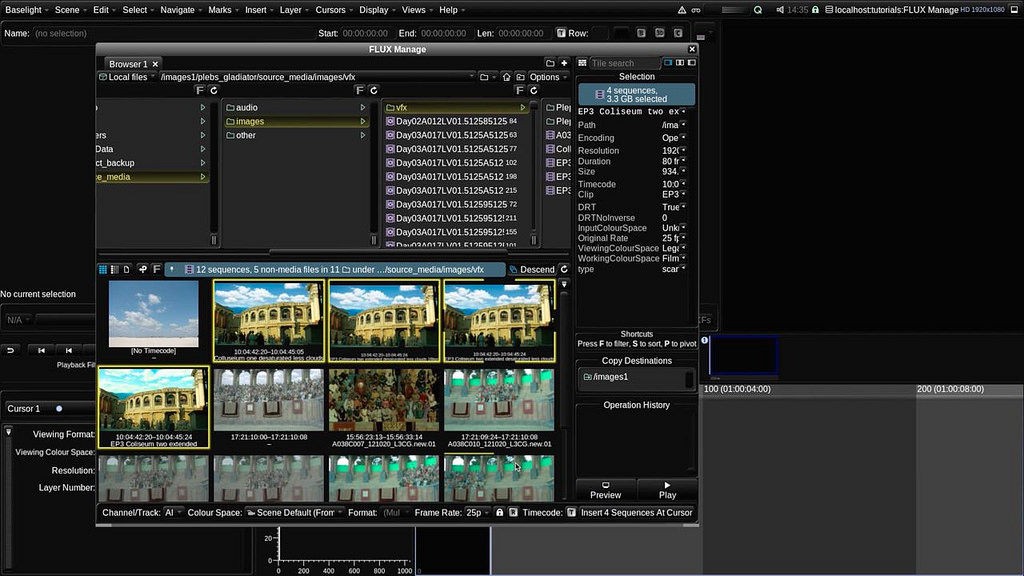Switch to list view icon
The width and height of the screenshot is (1024, 576).
coord(114,269)
